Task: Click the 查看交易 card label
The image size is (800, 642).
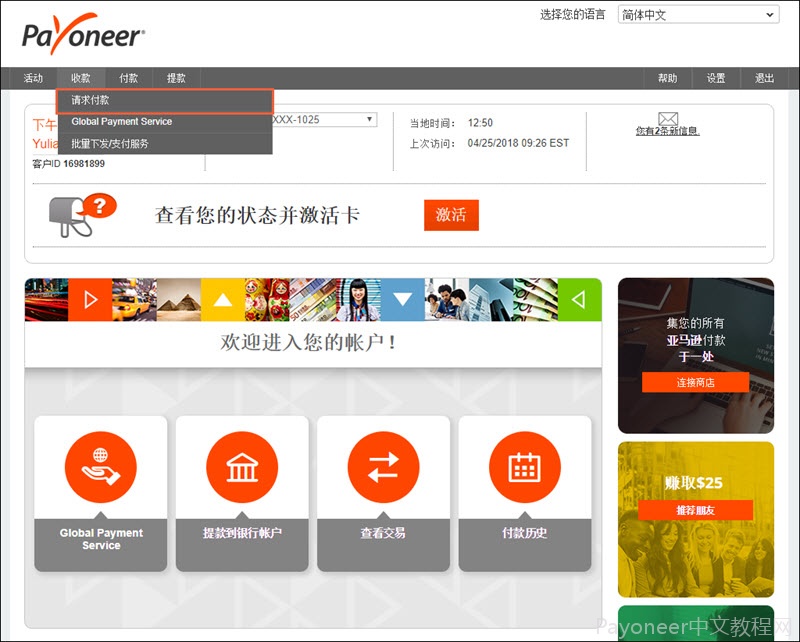Action: (x=383, y=533)
